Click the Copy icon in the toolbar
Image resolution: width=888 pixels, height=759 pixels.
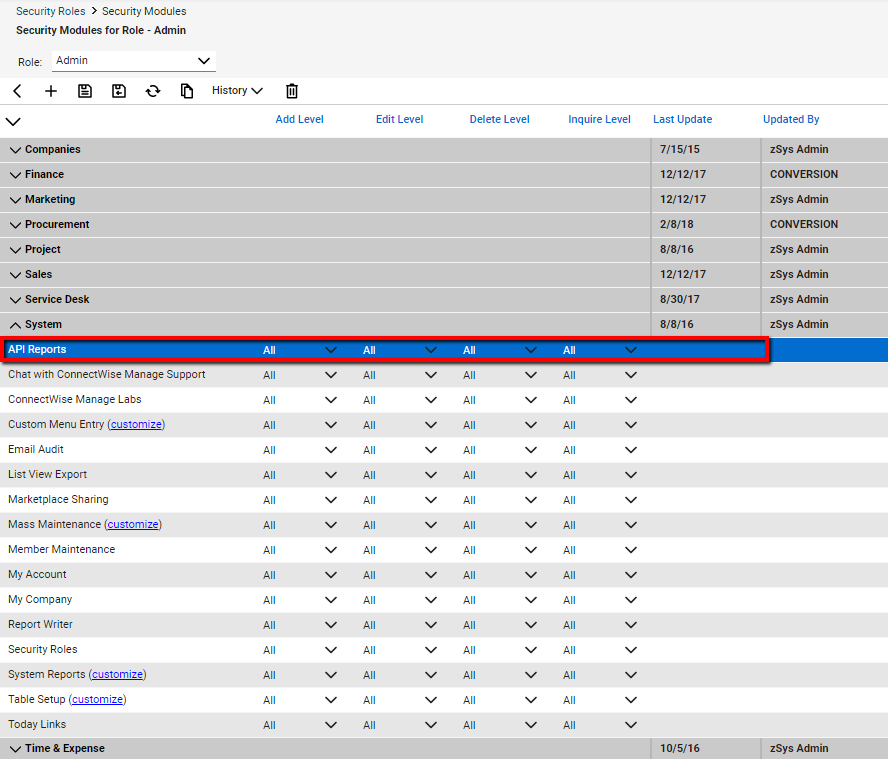coord(187,91)
